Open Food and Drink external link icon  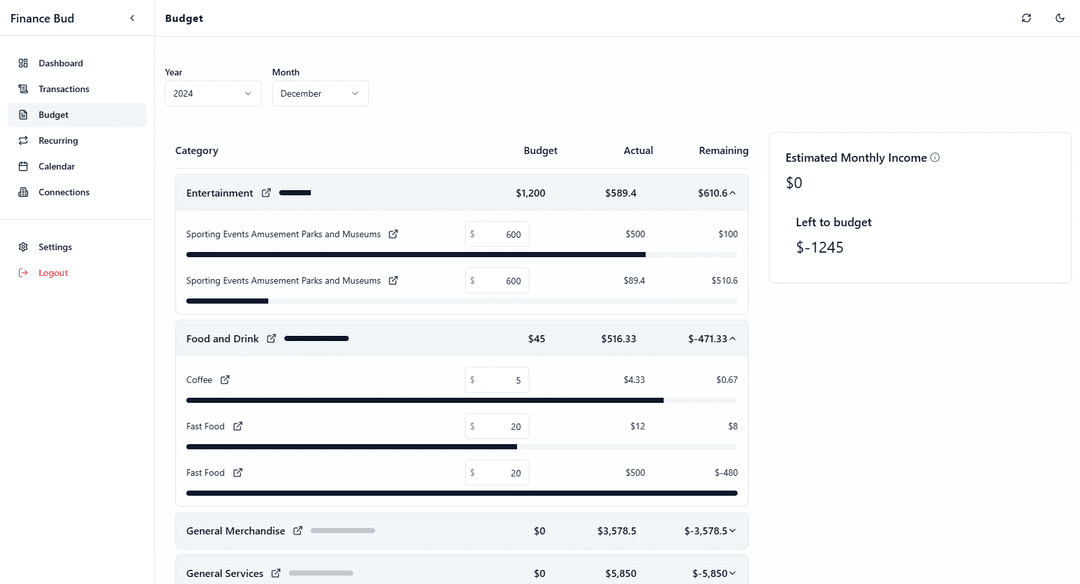271,339
